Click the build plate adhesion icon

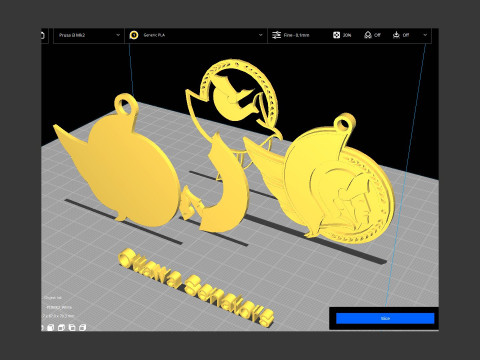pos(396,35)
